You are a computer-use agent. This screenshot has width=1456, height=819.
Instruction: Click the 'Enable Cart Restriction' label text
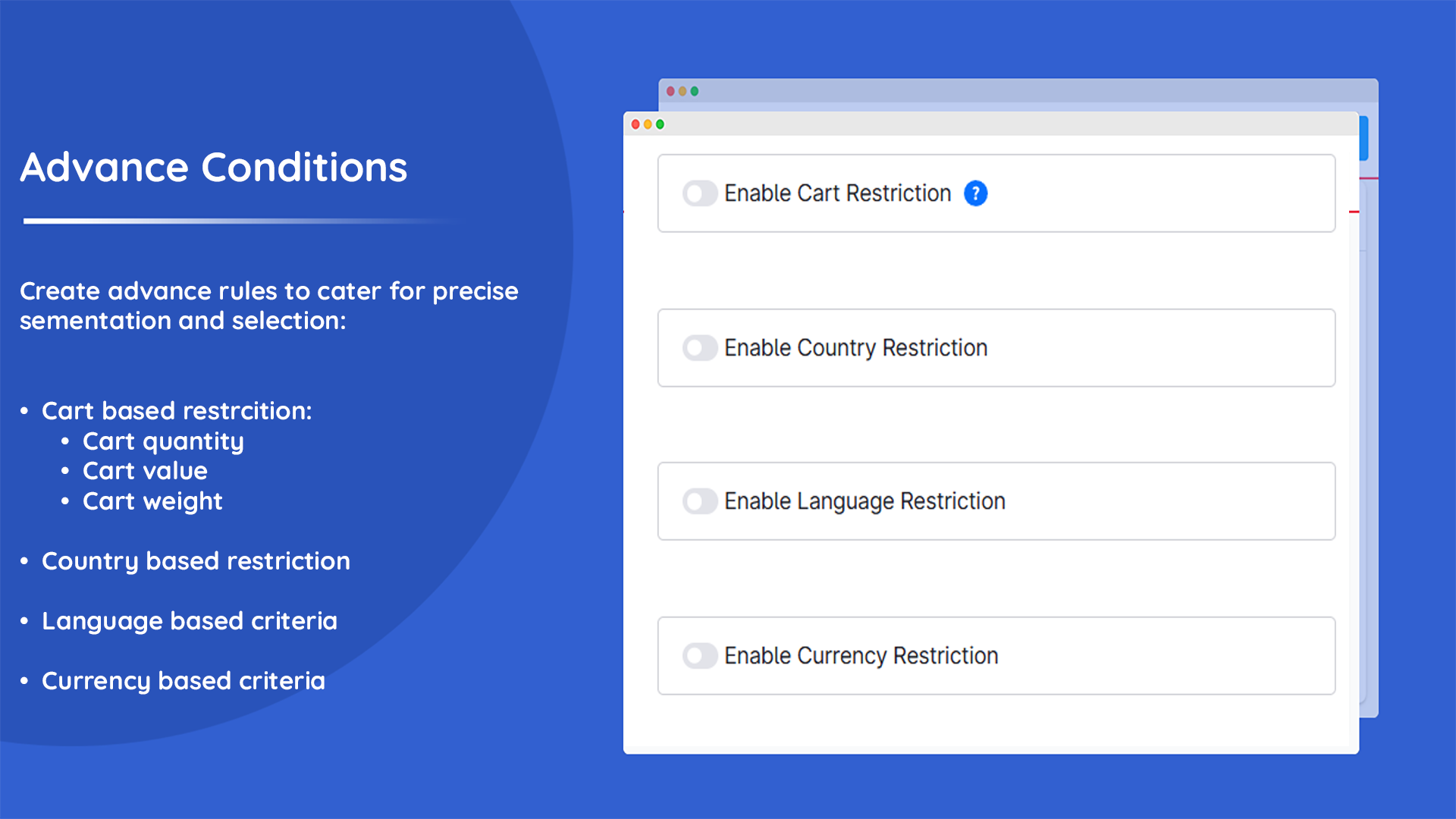click(837, 193)
